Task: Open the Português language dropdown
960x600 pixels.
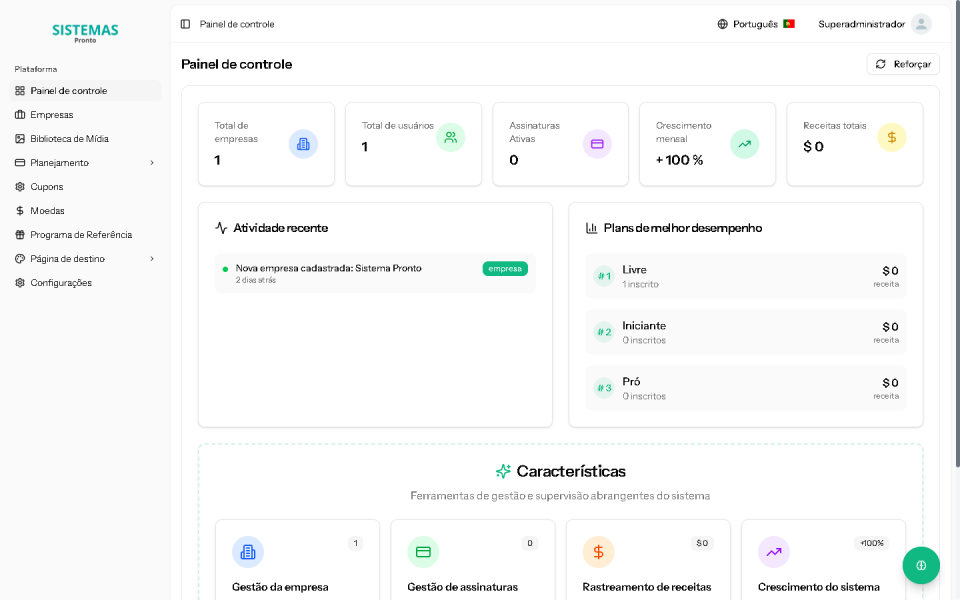Action: point(755,24)
